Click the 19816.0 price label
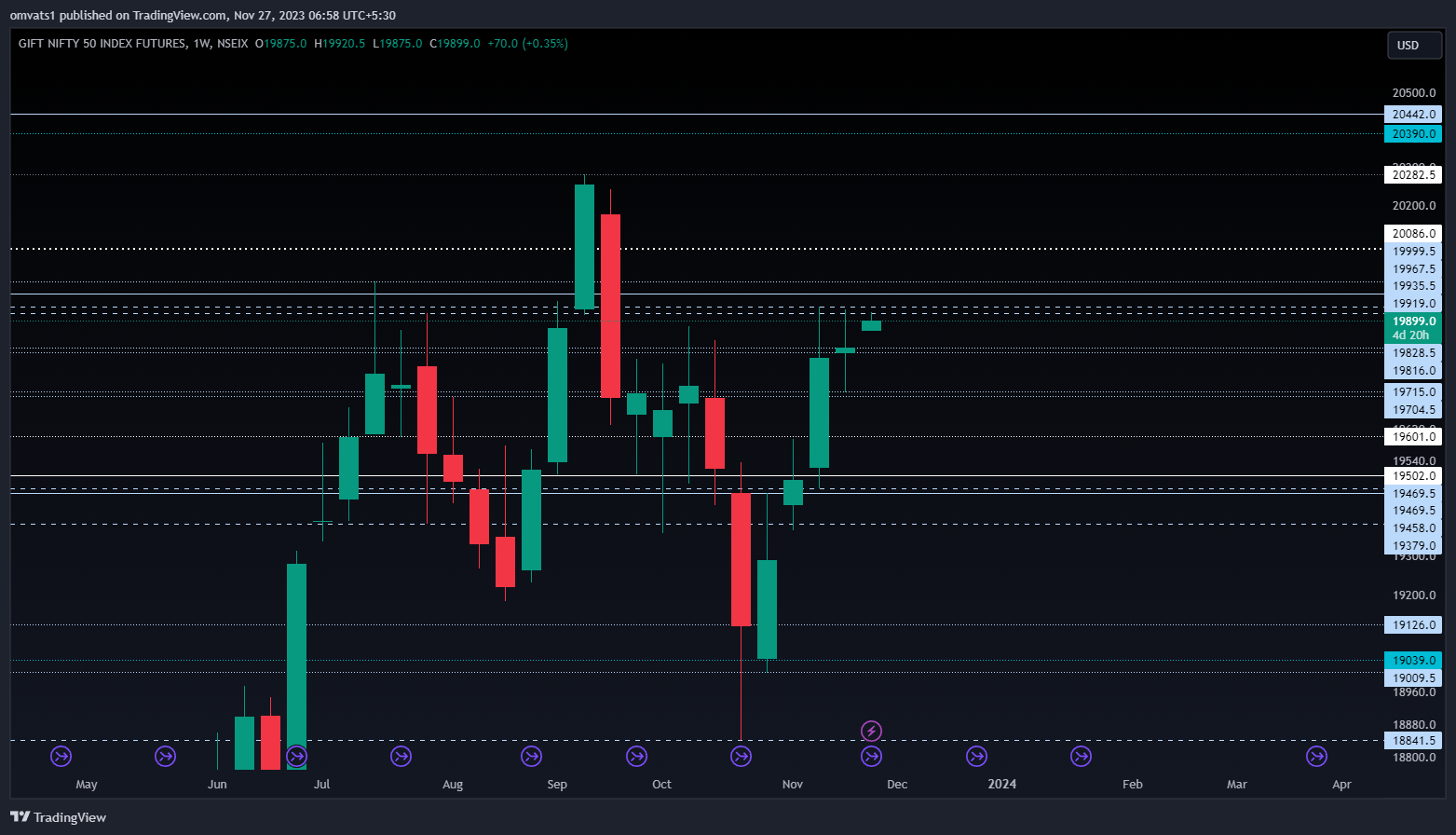 (1413, 371)
